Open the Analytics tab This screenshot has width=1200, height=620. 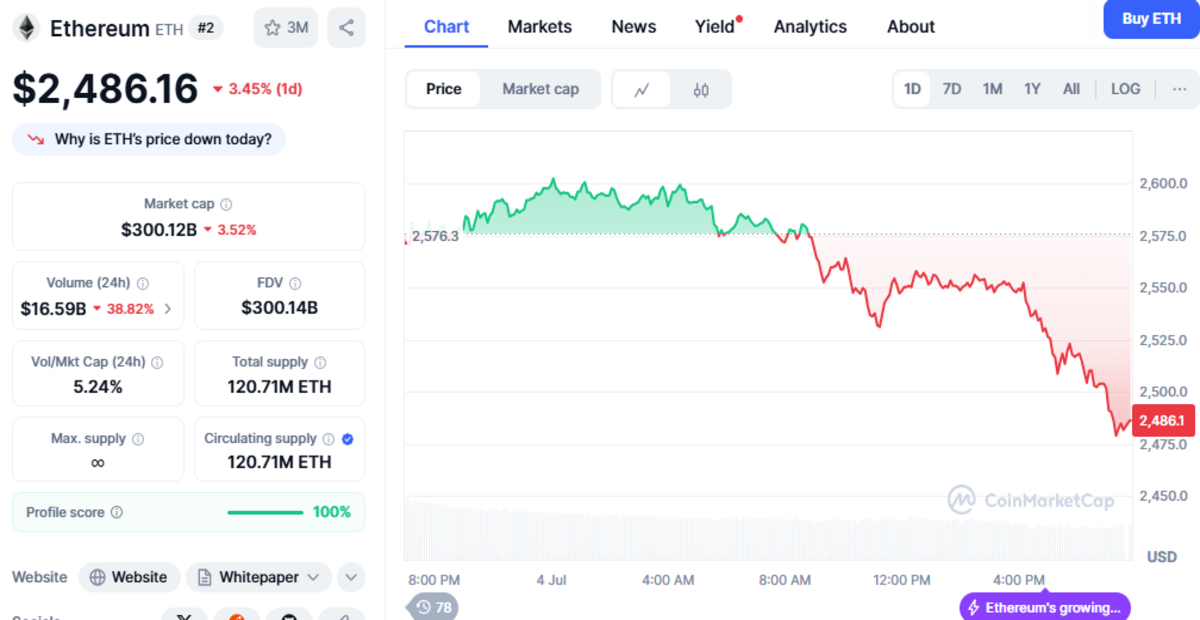pos(810,27)
